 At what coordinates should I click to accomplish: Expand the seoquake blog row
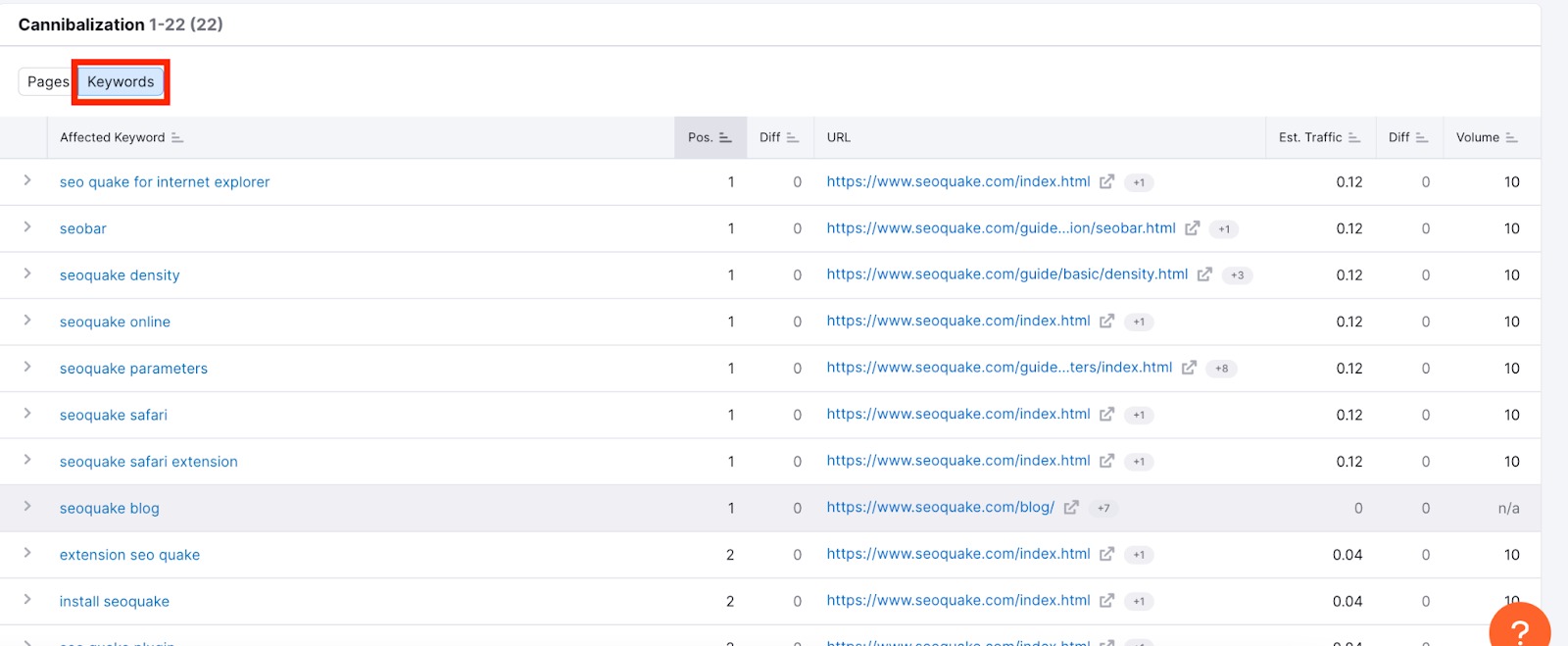(27, 507)
